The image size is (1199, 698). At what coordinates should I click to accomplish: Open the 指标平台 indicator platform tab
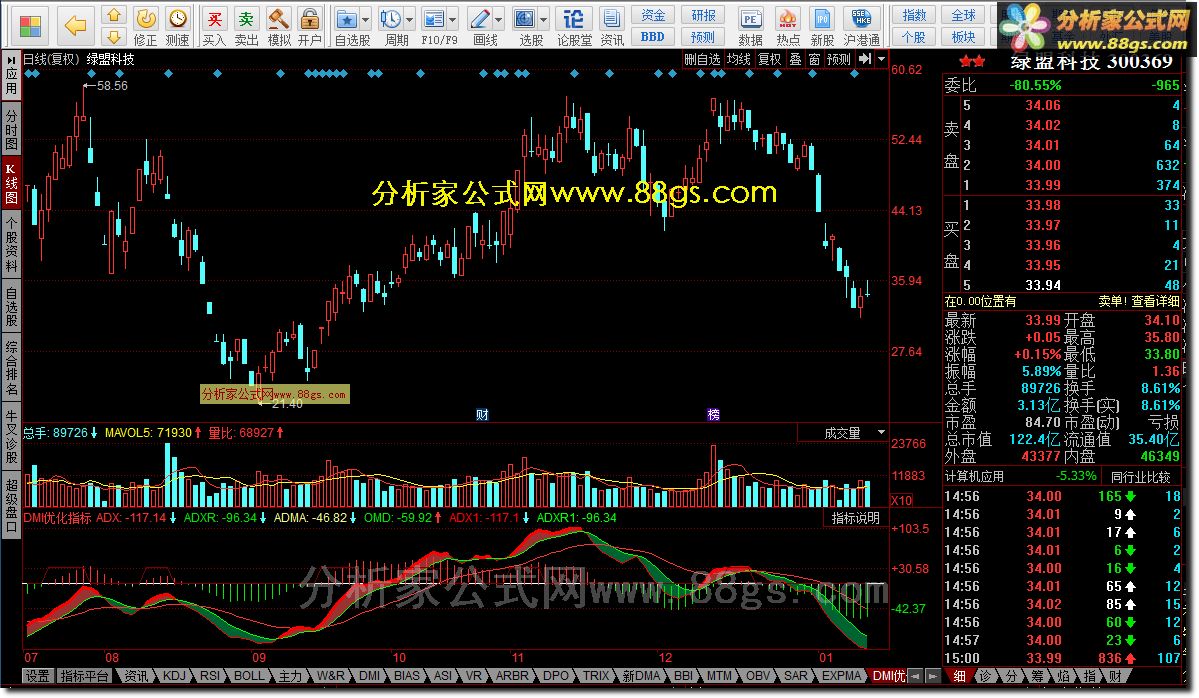coord(83,676)
